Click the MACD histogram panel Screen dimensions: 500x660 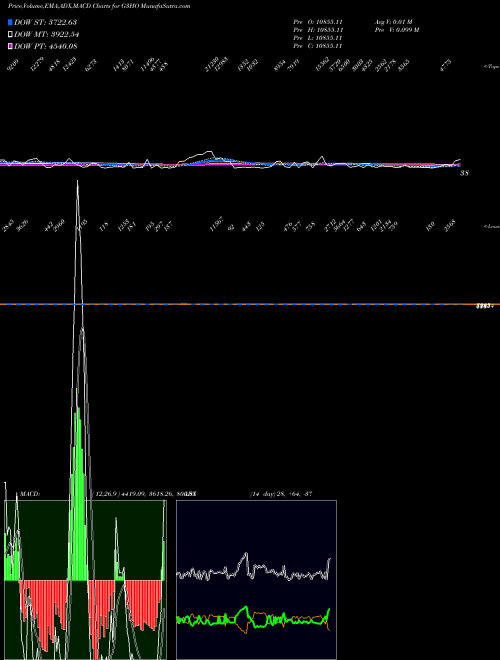[x=85, y=580]
